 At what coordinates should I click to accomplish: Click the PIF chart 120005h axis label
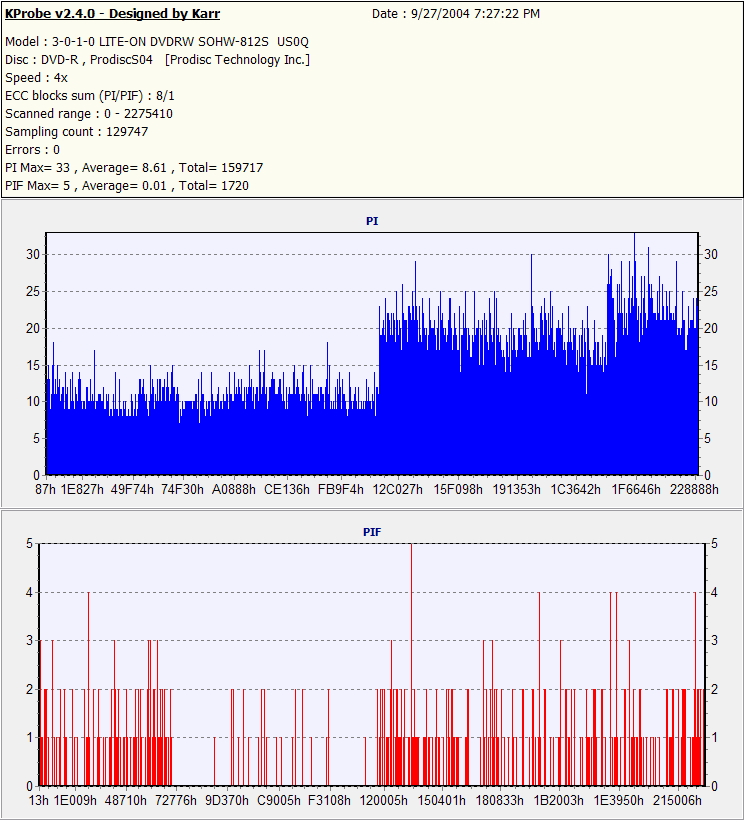(x=383, y=800)
